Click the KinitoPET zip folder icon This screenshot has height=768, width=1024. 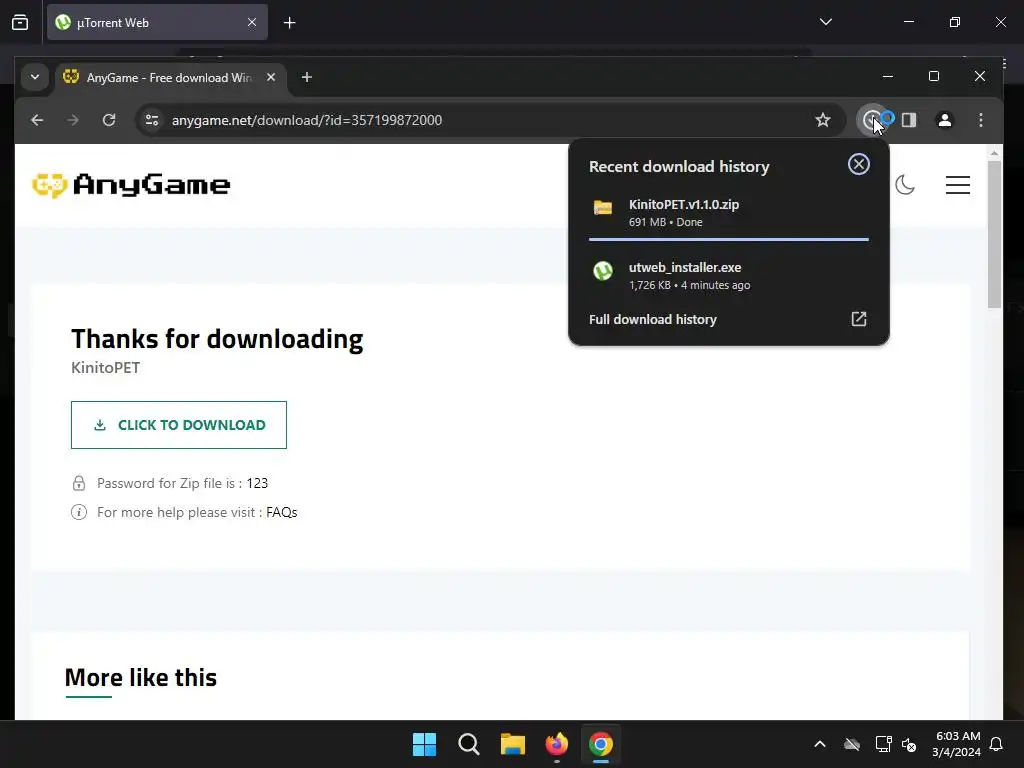pos(603,208)
